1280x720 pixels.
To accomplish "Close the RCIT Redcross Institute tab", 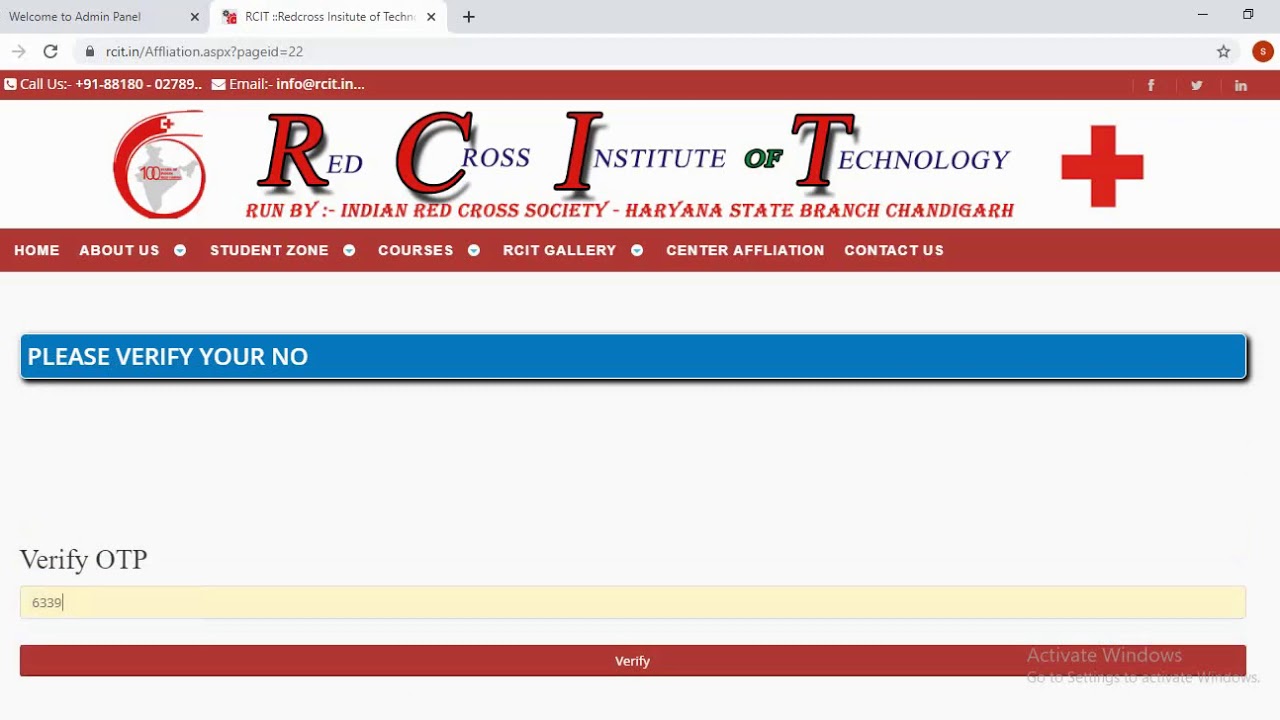I will [x=431, y=17].
